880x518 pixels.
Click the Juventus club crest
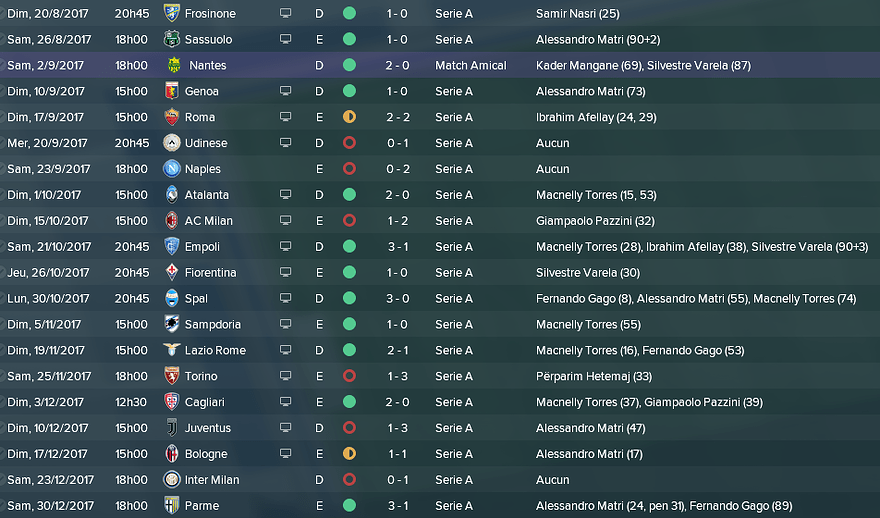pos(171,428)
